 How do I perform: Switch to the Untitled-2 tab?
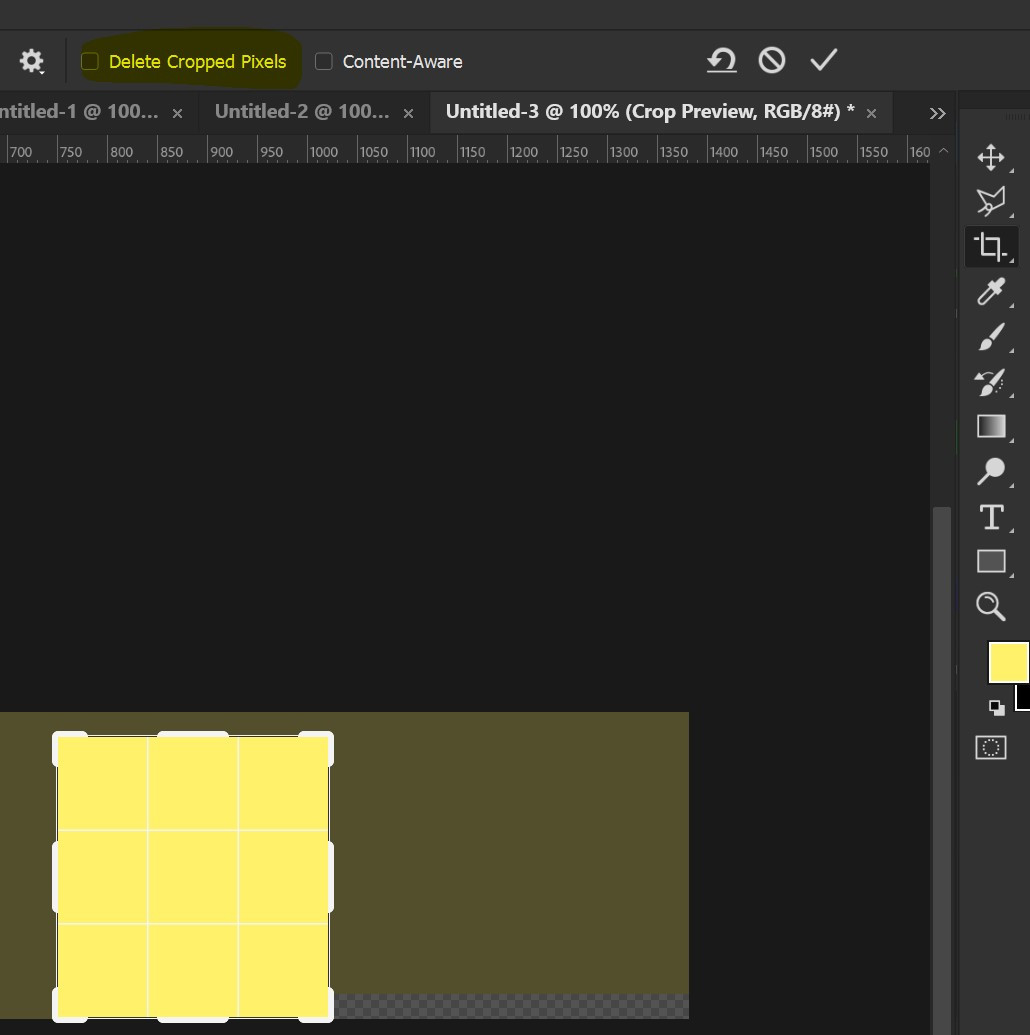coord(301,112)
